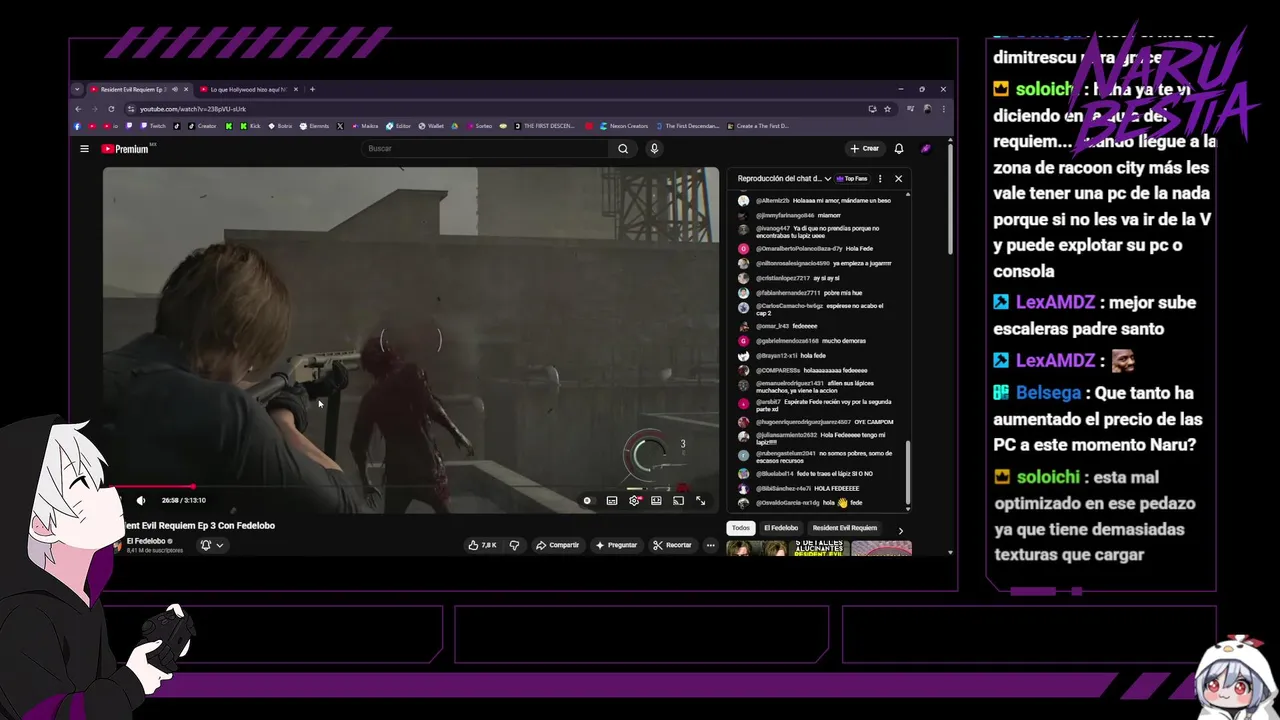
Task: Click the 26:58 / 3:13:10 time display
Action: (184, 500)
